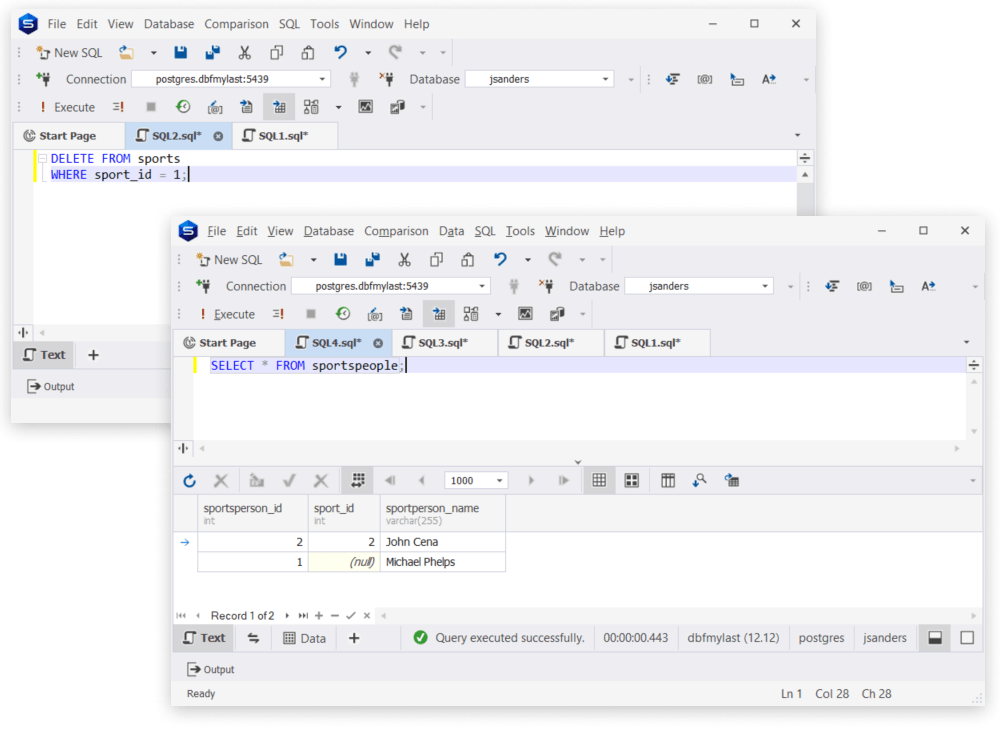The height and width of the screenshot is (729, 1000).
Task: Open tab list dropdown in back window
Action: point(797,135)
